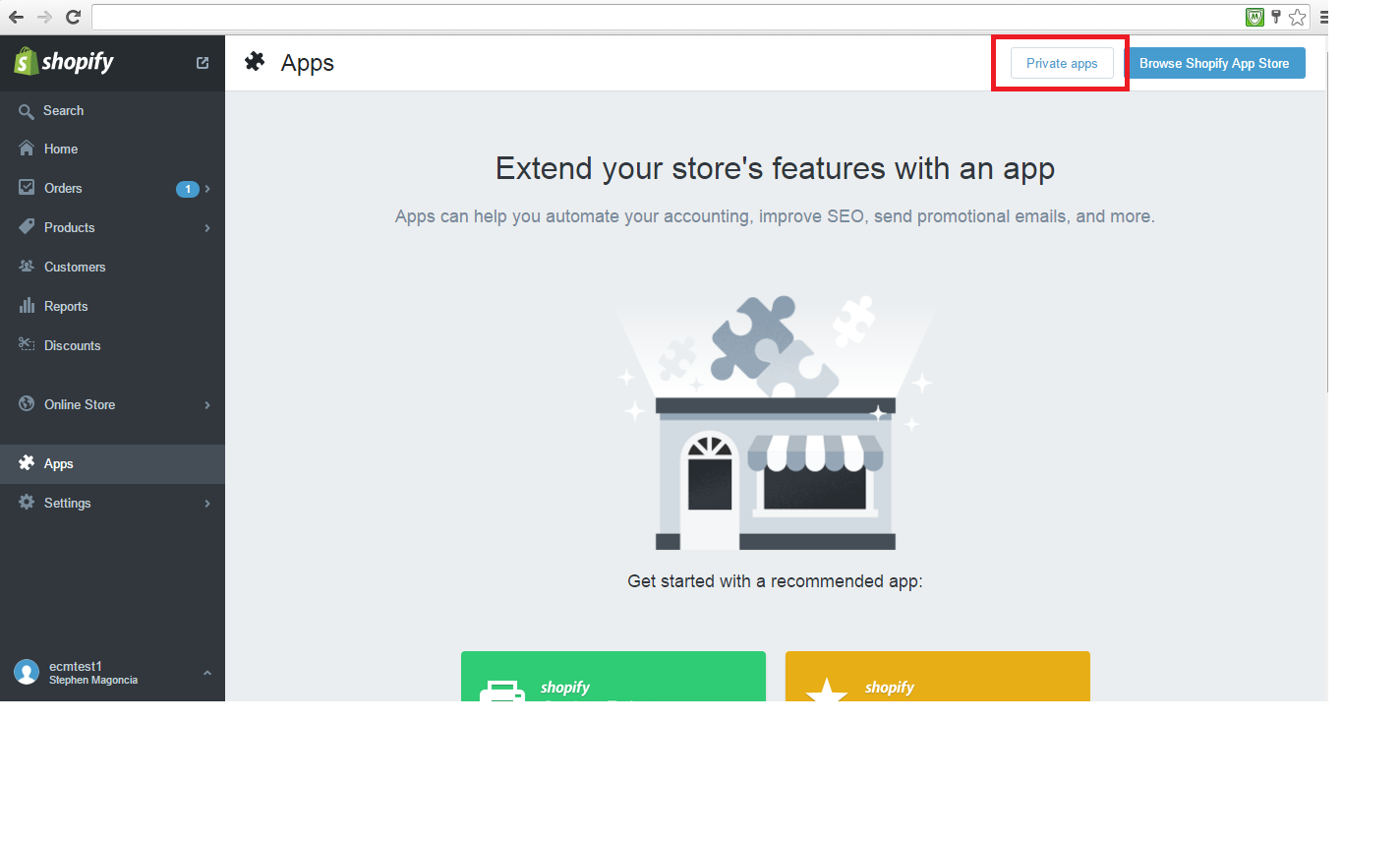
Task: Click the Search magnifier icon
Action: [x=27, y=111]
